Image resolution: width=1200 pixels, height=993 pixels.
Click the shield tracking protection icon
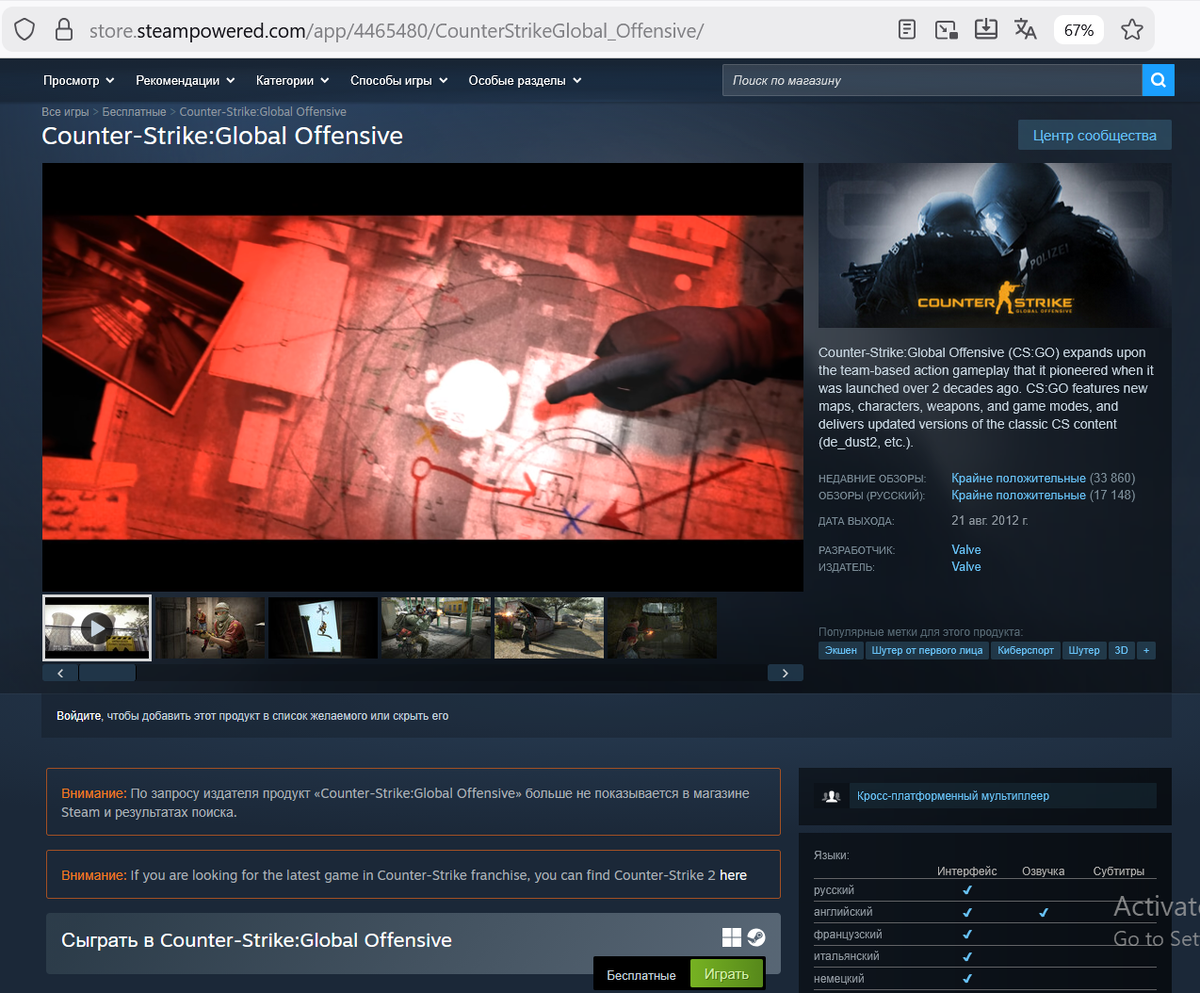23,30
